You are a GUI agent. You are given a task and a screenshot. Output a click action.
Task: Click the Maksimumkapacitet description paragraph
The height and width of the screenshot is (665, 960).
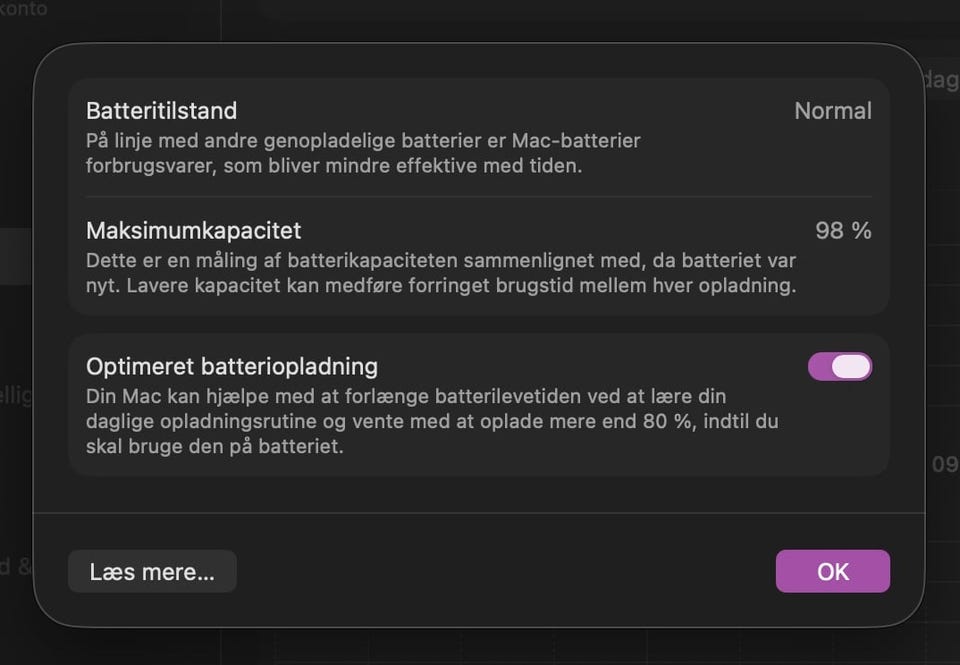point(440,273)
